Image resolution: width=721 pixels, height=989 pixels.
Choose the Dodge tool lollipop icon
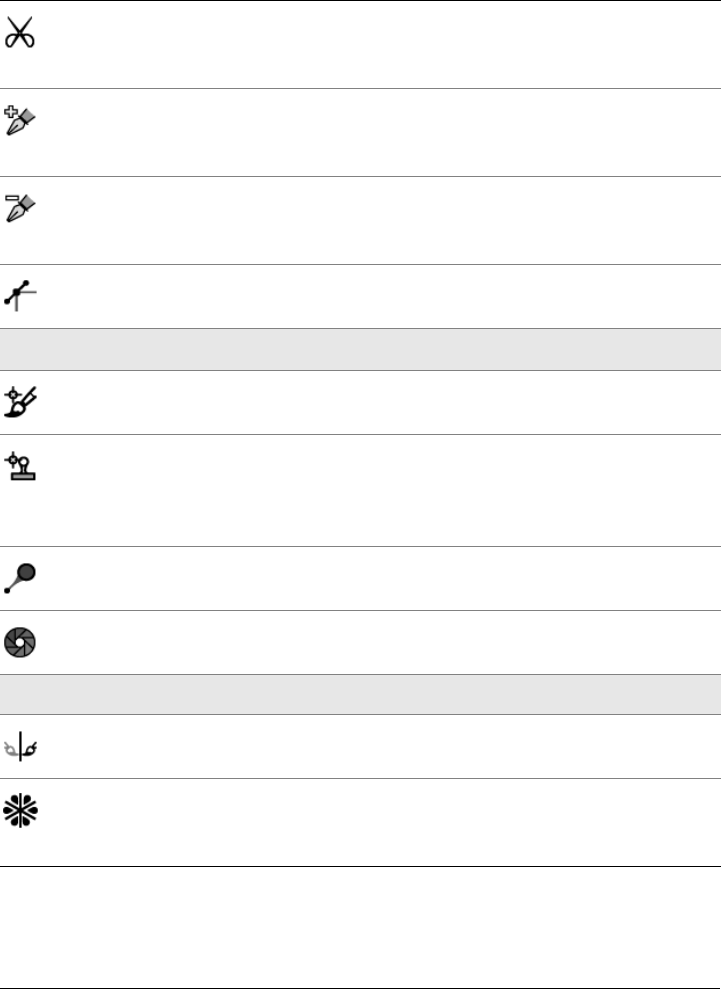[x=20, y=578]
